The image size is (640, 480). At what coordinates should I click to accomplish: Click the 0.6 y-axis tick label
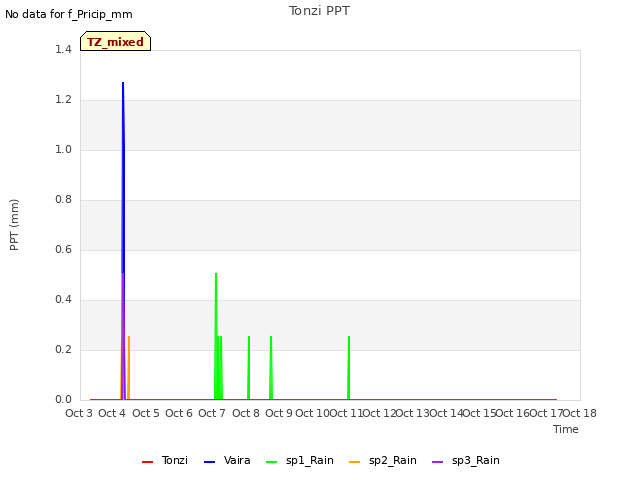(x=63, y=249)
